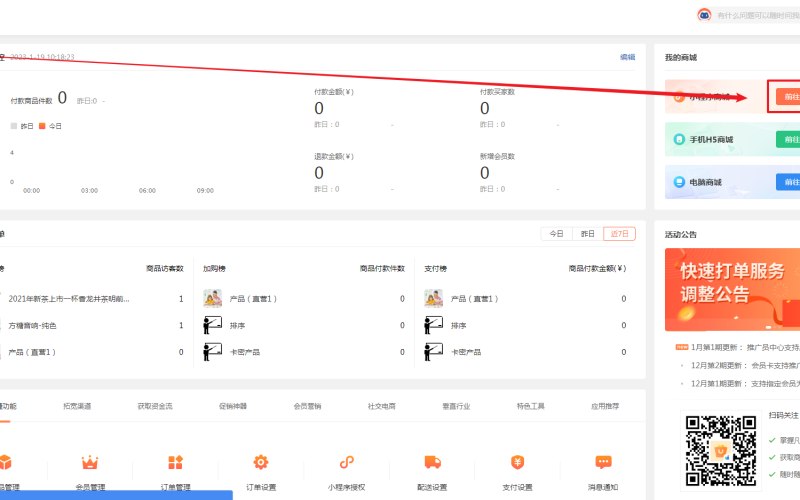Screen dimensions: 800x500
Task: Open the 促销神器 tab
Action: pyautogui.click(x=233, y=406)
